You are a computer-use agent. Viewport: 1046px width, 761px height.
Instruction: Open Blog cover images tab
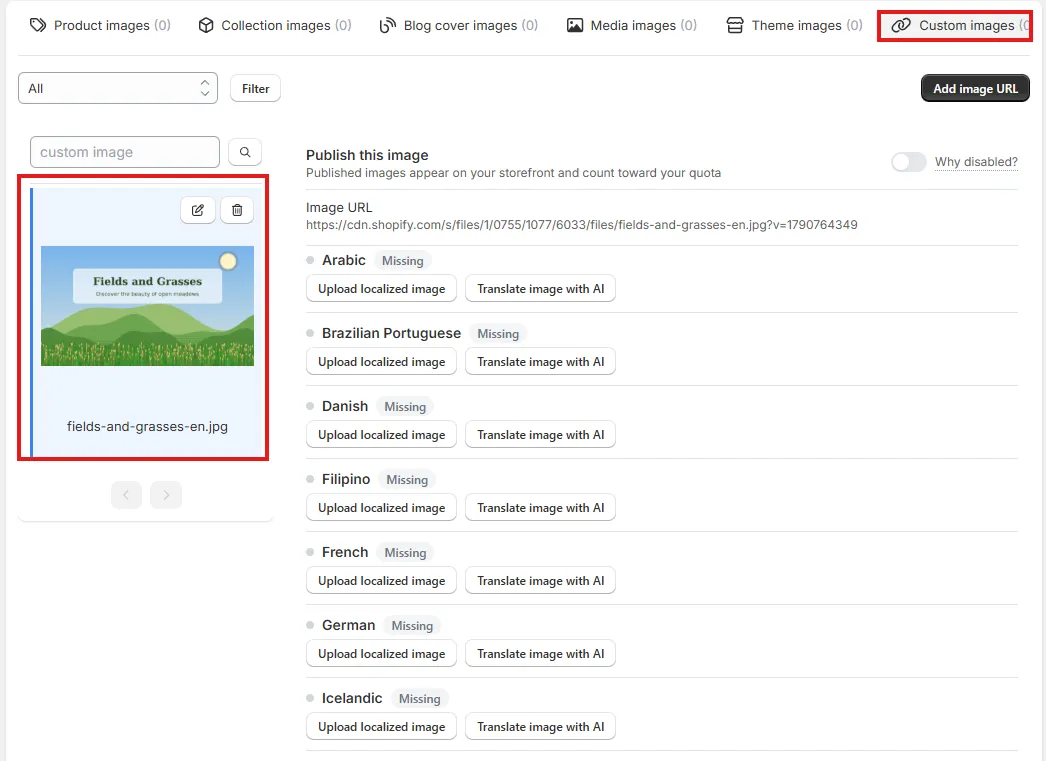point(458,25)
